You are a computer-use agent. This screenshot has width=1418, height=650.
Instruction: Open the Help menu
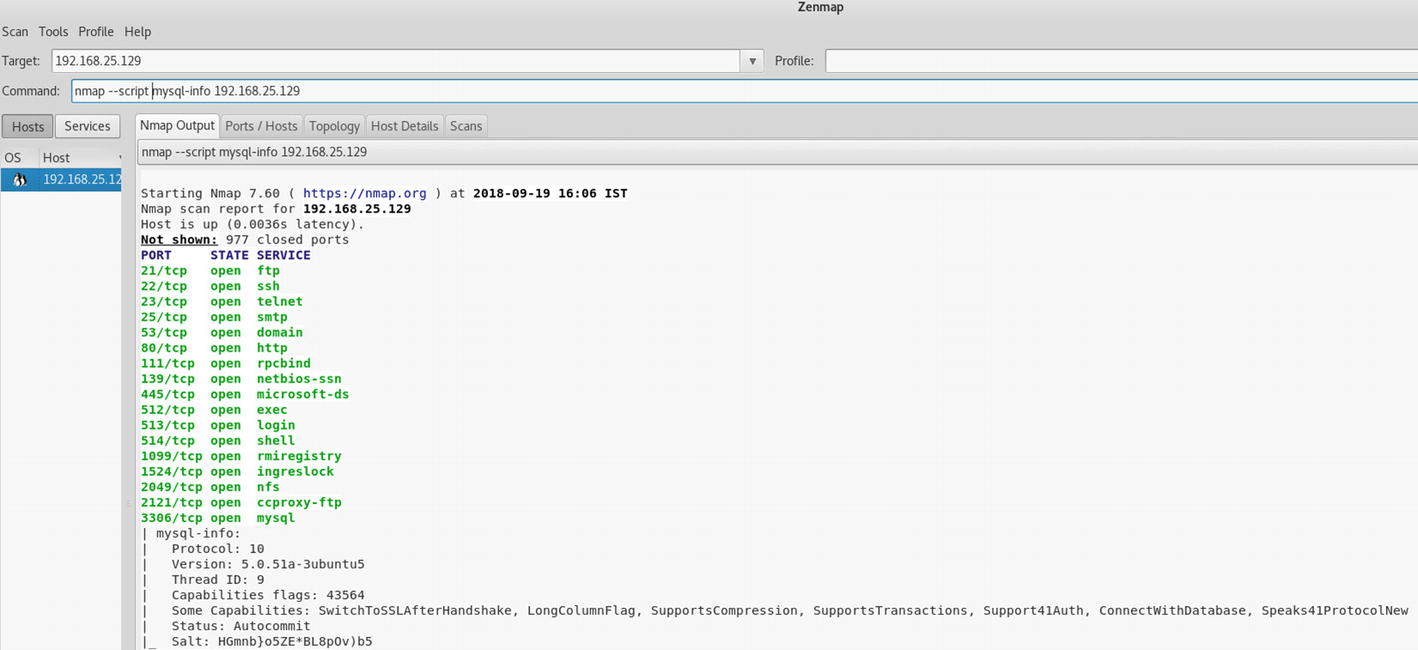(x=137, y=31)
